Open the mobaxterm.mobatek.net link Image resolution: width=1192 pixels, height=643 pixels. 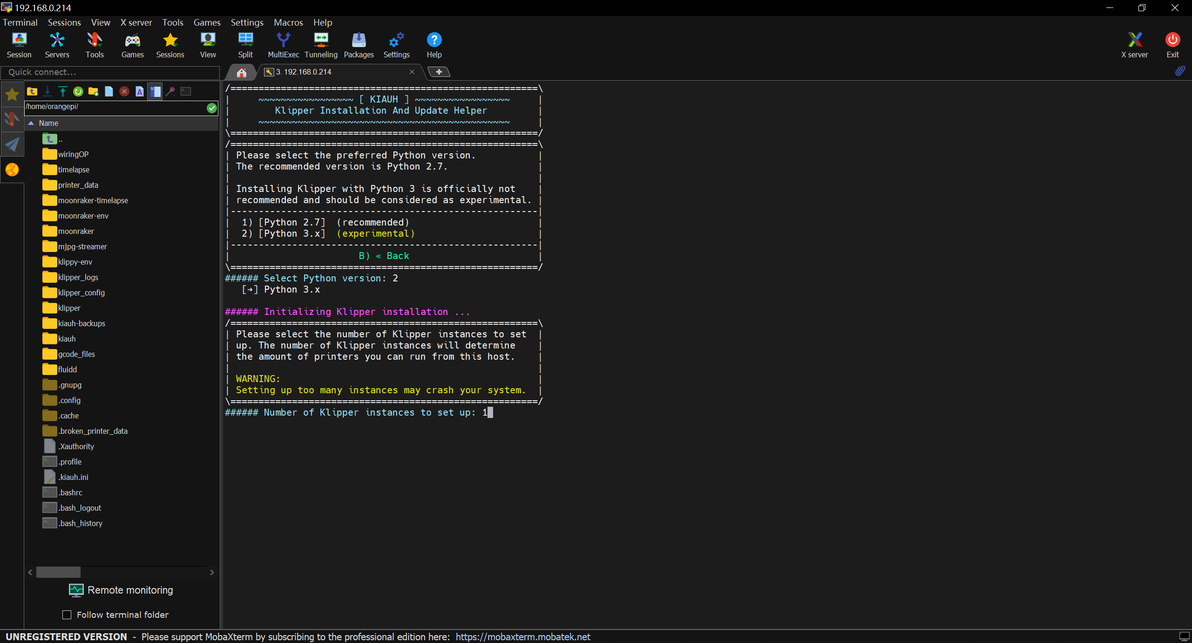pyautogui.click(x=522, y=636)
